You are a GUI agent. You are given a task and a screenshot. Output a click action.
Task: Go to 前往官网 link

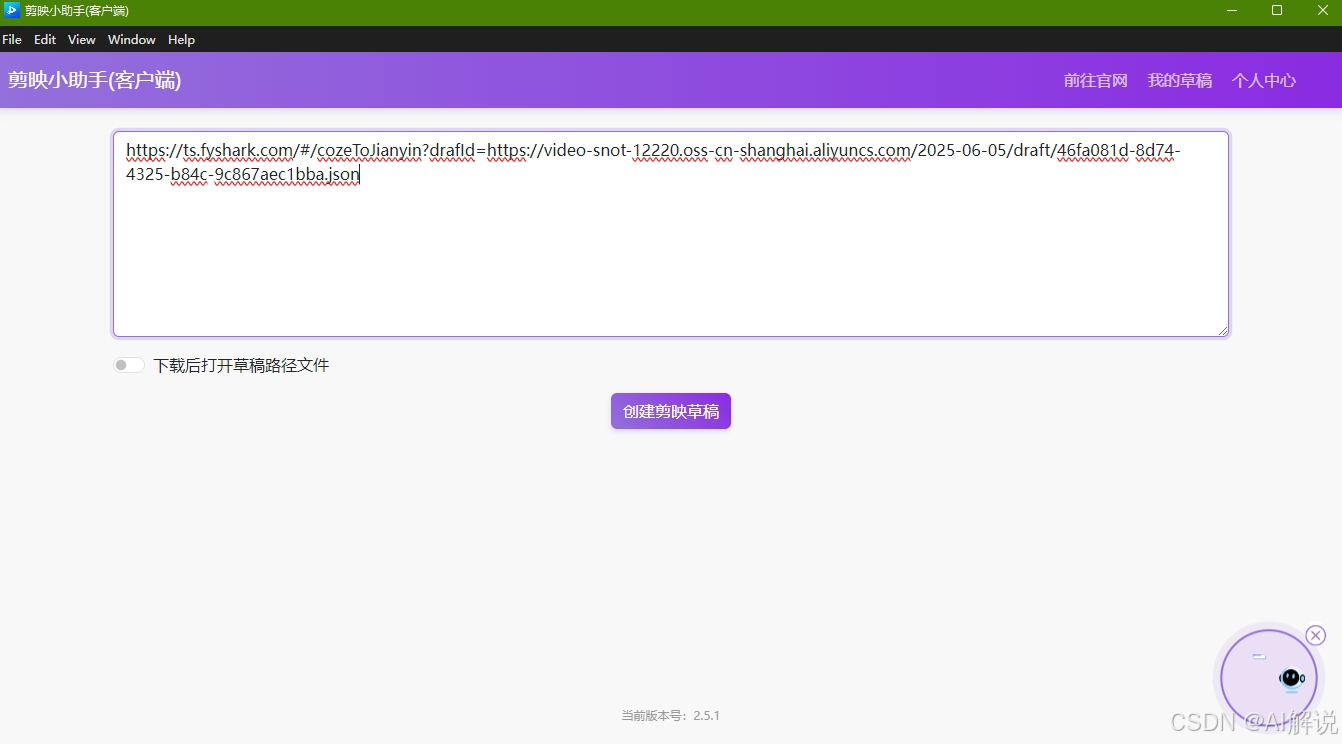1096,80
